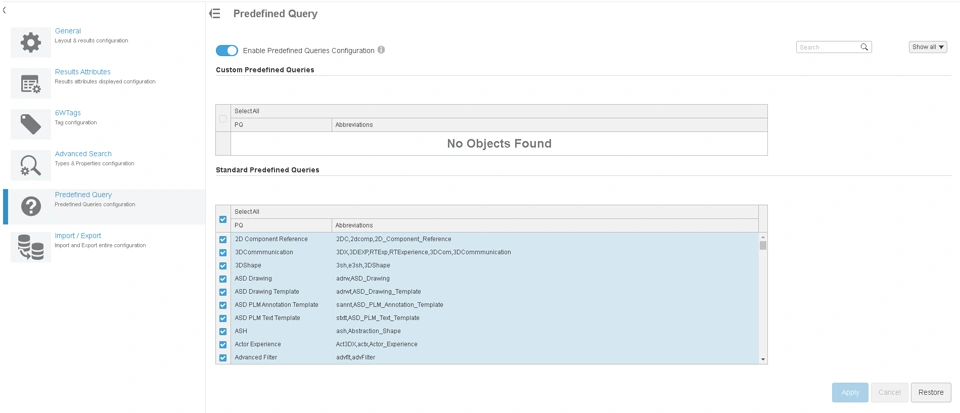
Task: Open the Results Attributes icon
Action: click(31, 84)
